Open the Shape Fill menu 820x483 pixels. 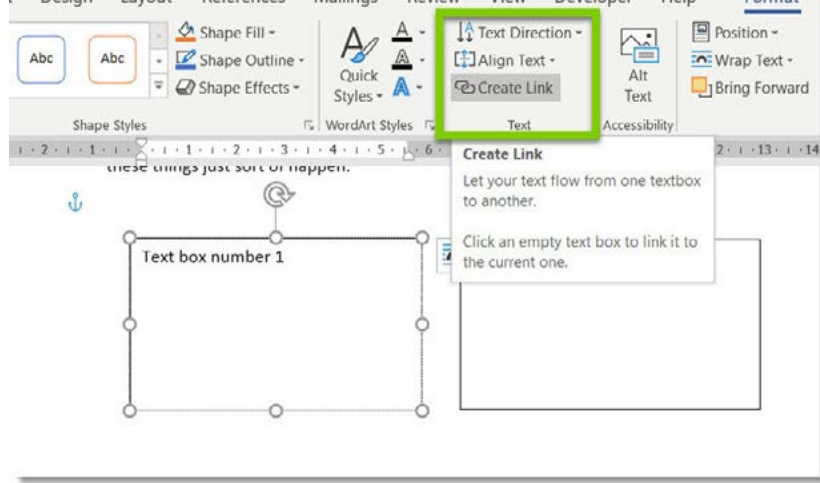point(226,33)
